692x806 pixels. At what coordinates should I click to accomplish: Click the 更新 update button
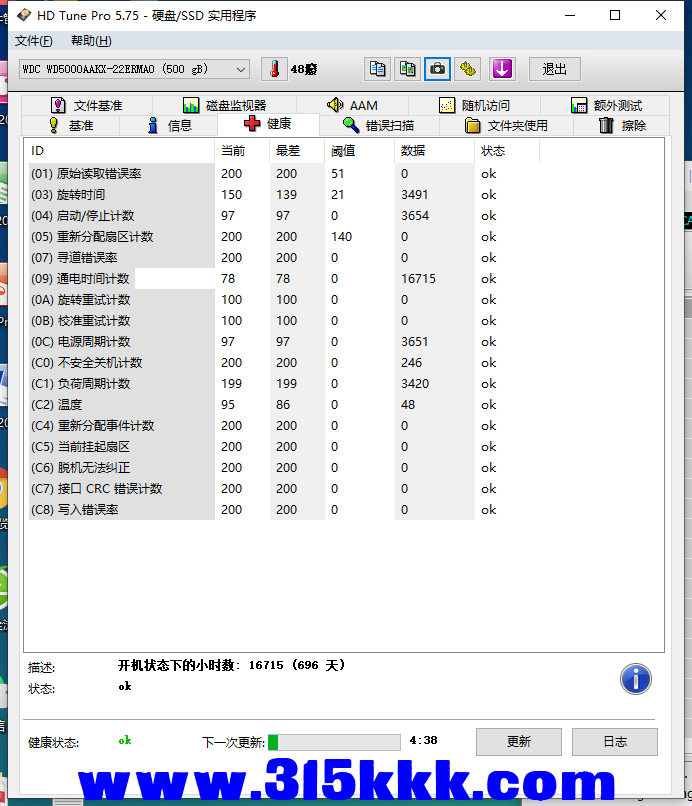518,741
